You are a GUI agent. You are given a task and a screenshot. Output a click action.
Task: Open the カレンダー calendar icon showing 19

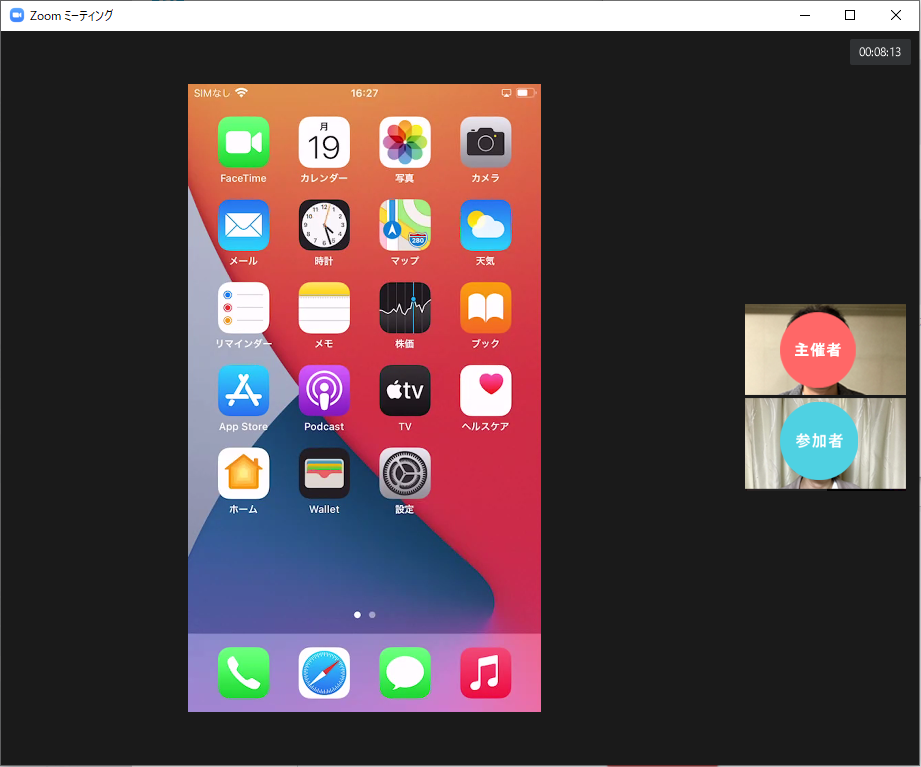point(324,142)
